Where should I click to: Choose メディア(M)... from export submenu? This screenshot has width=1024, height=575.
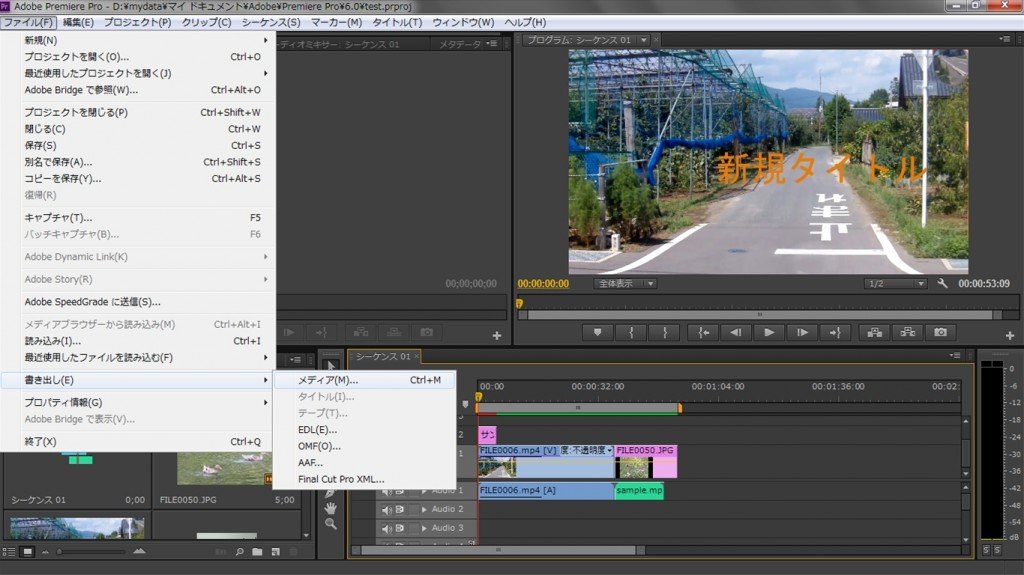364,380
